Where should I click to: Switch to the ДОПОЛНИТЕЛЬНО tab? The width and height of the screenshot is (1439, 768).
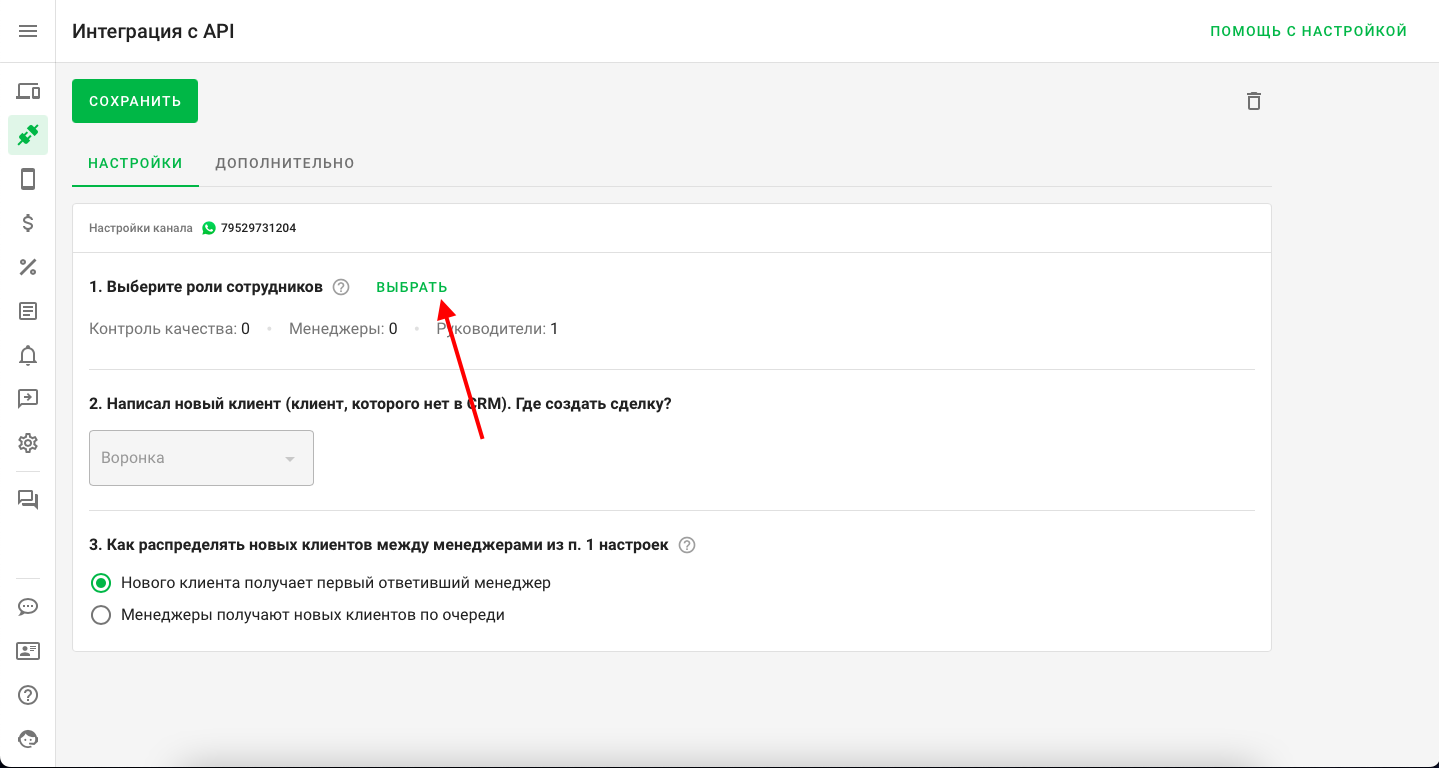tap(285, 163)
